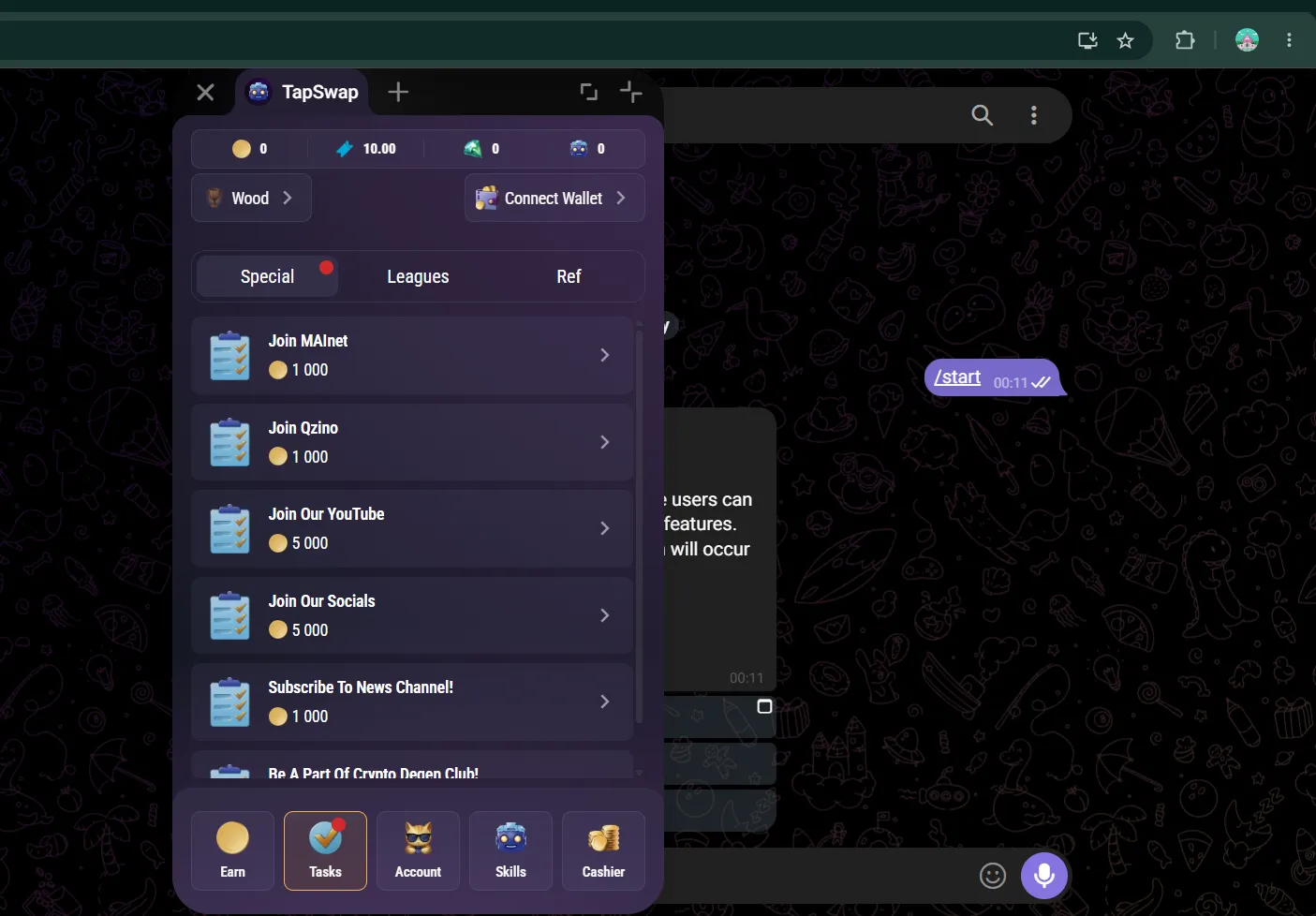Click the clipboard icon of Join Our YouTube

click(230, 529)
